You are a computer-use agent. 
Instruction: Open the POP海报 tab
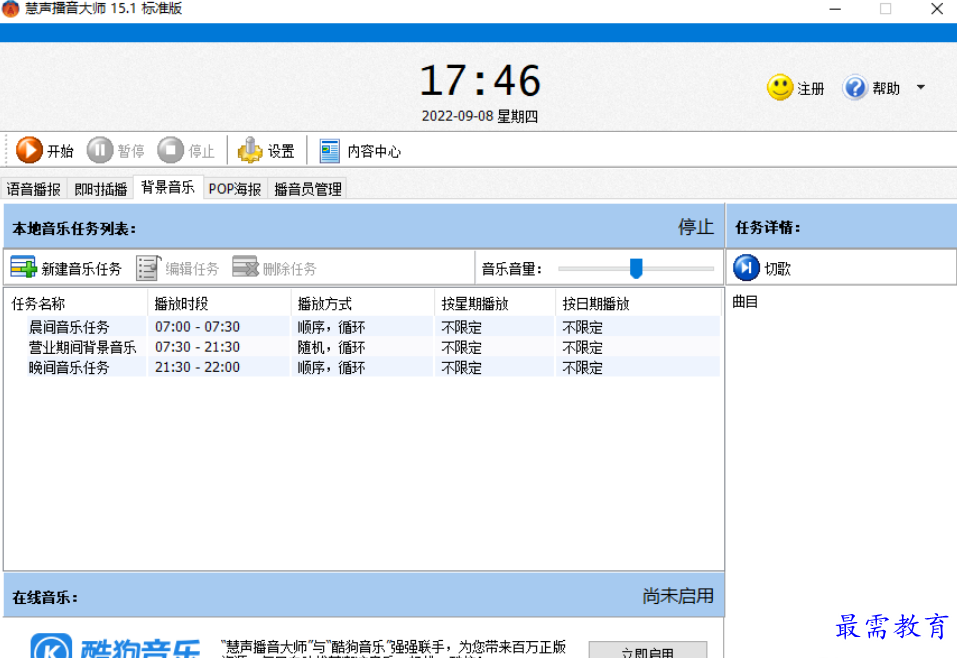[234, 187]
